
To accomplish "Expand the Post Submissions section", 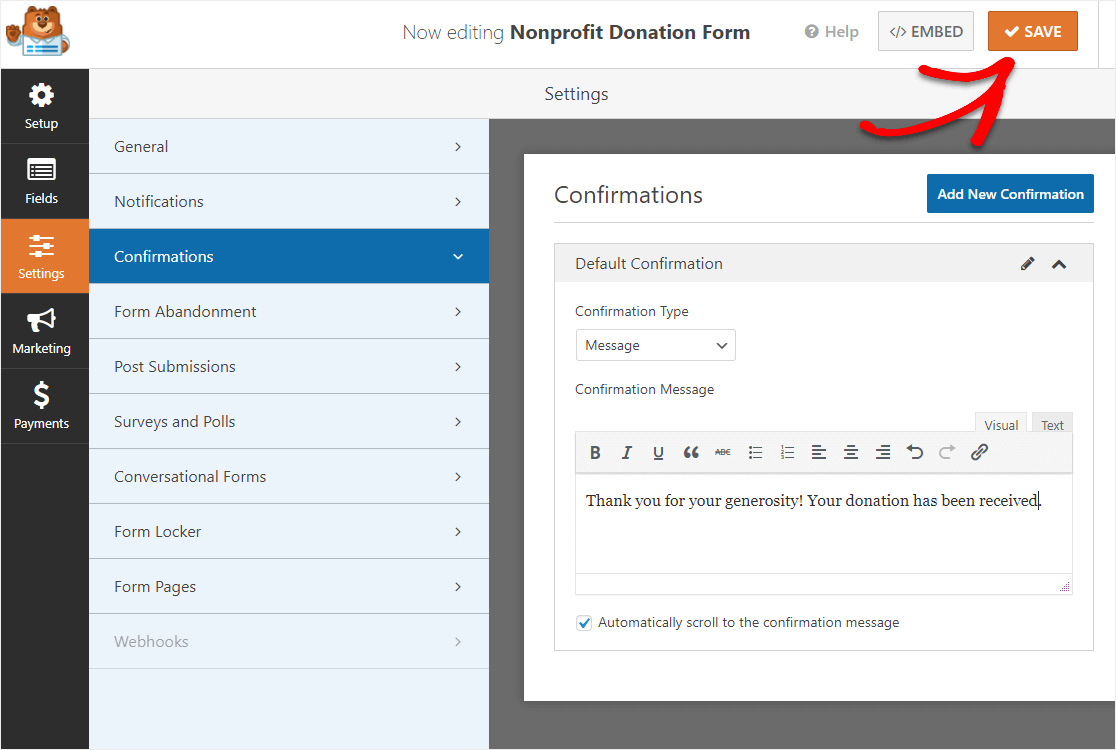I will (x=289, y=366).
